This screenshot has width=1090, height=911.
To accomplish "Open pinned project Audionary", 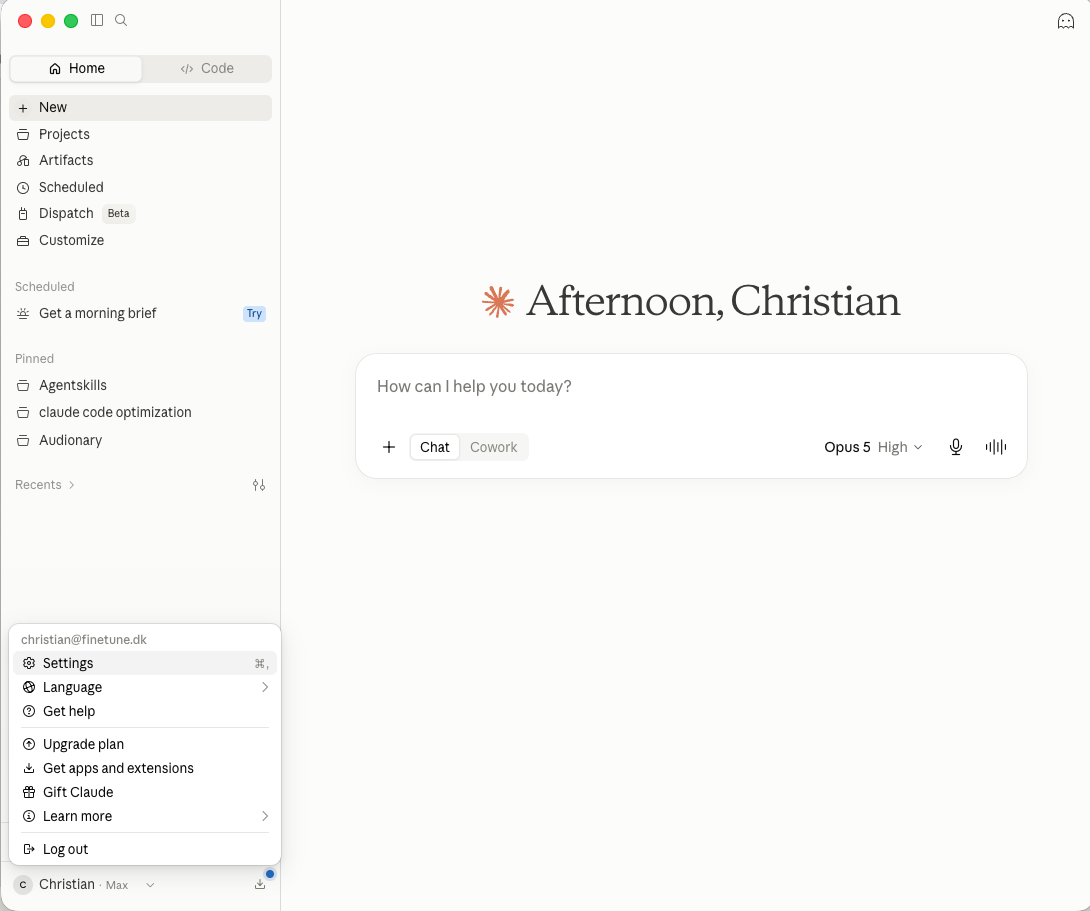I will pyautogui.click(x=140, y=441).
